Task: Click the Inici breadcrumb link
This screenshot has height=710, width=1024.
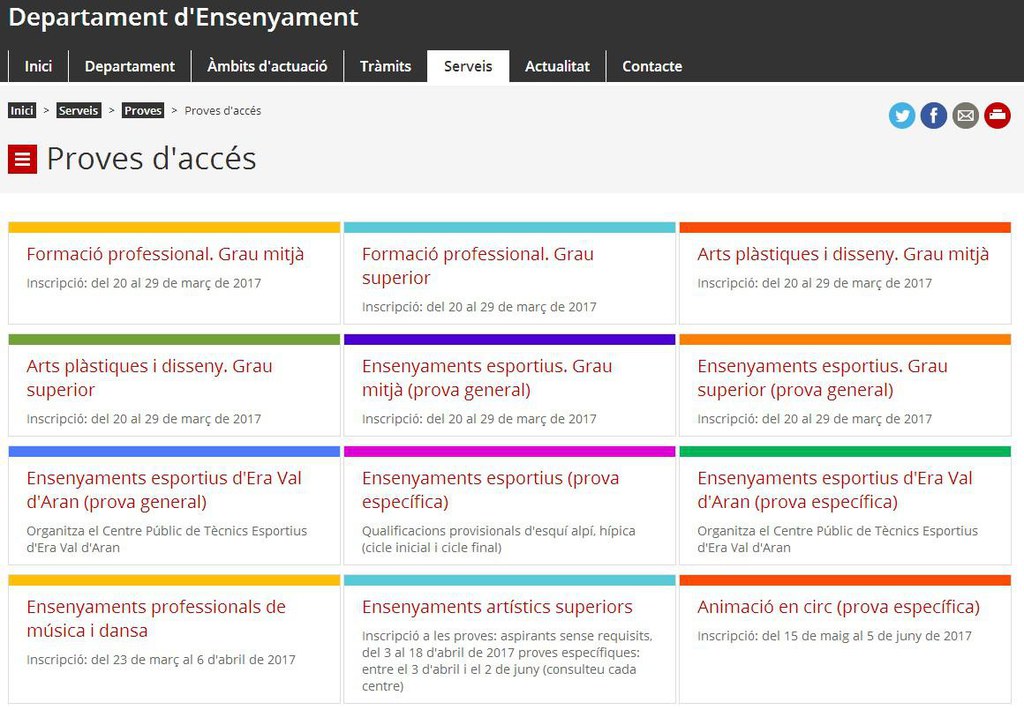Action: pyautogui.click(x=22, y=111)
